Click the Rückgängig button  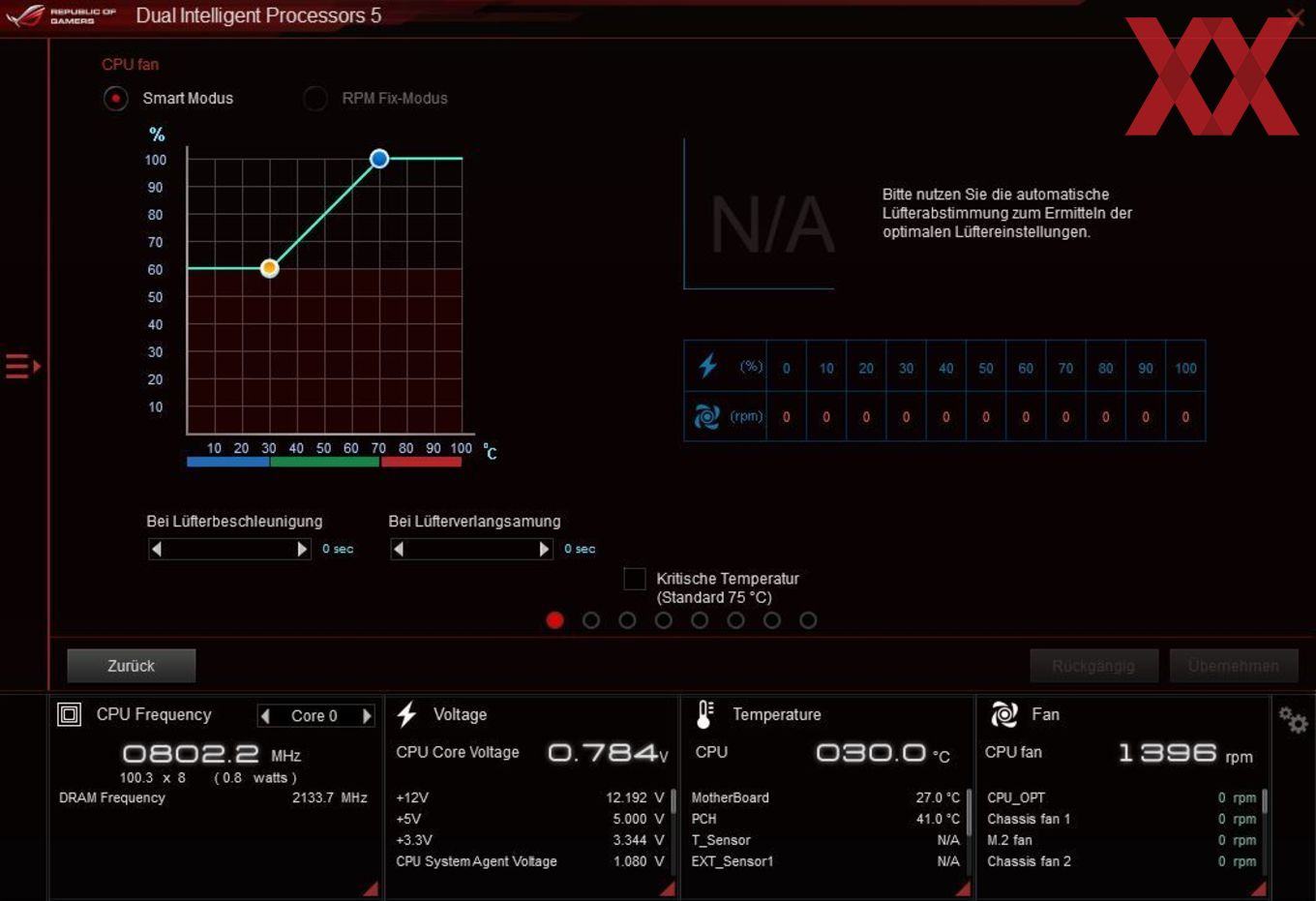tap(1093, 666)
